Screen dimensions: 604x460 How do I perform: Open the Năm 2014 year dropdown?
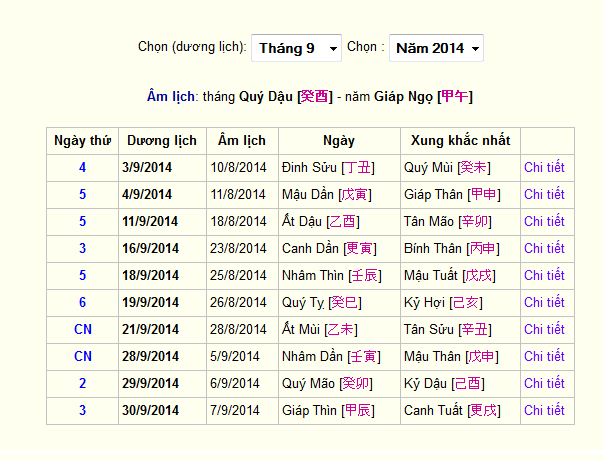point(436,48)
